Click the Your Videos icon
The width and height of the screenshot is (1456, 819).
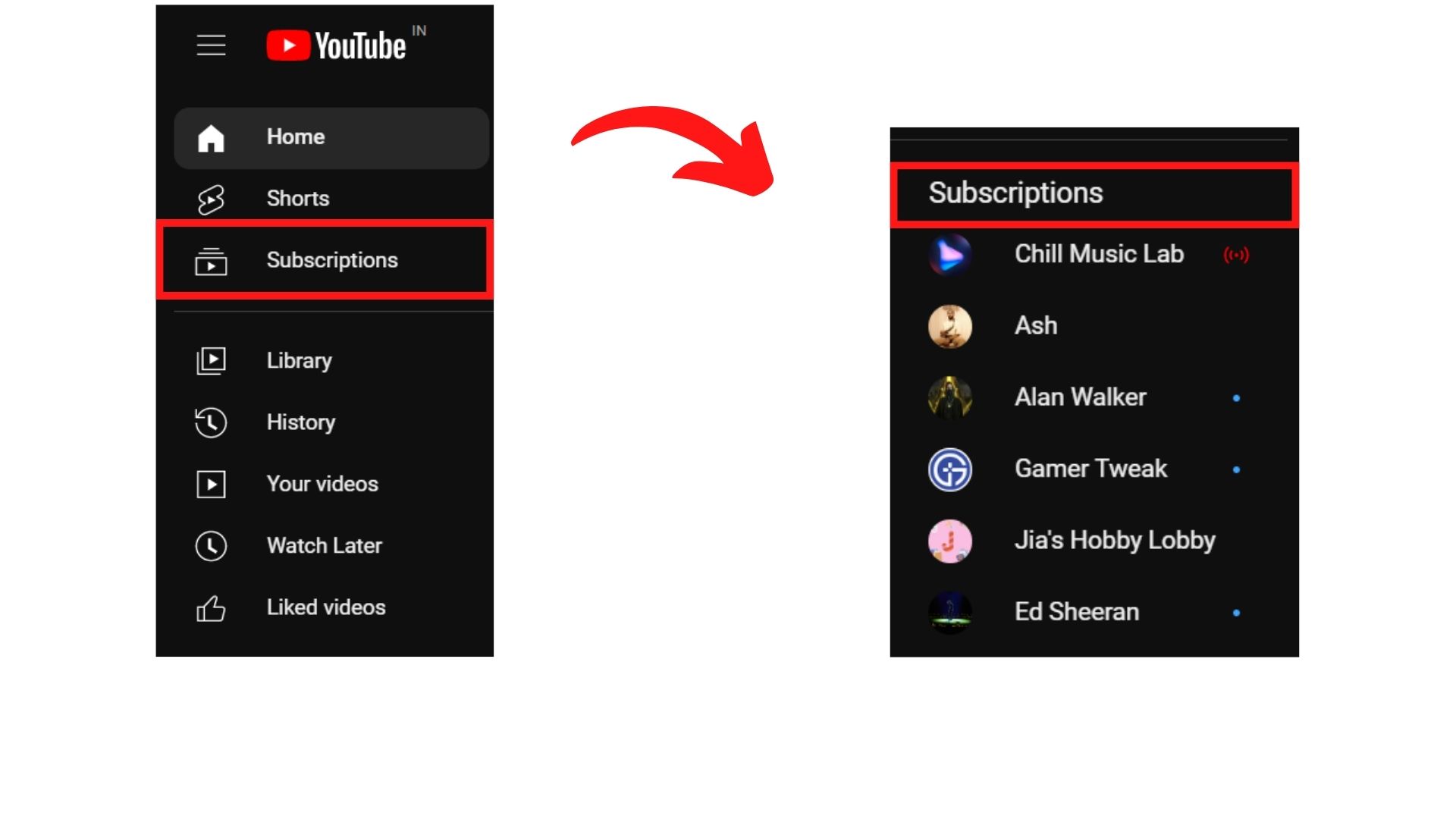[x=211, y=484]
